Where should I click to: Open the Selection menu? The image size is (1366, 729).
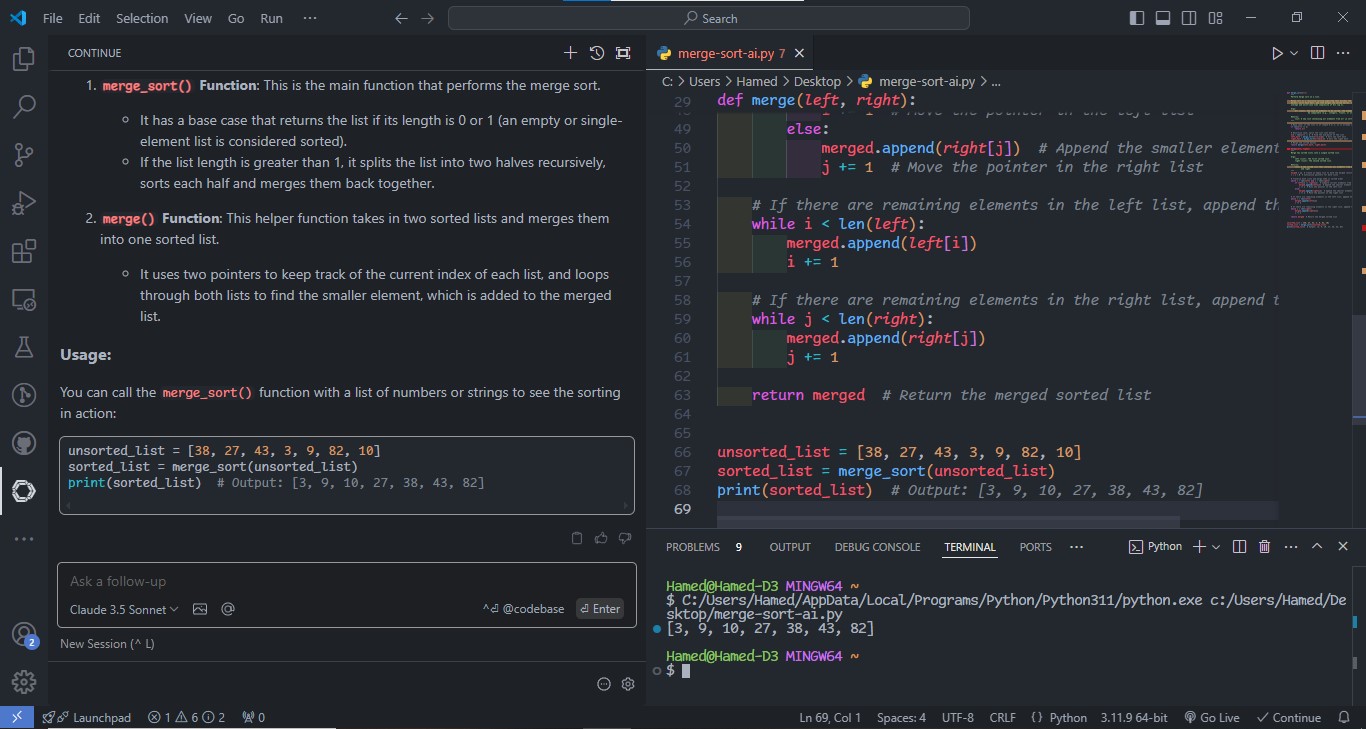click(x=142, y=18)
